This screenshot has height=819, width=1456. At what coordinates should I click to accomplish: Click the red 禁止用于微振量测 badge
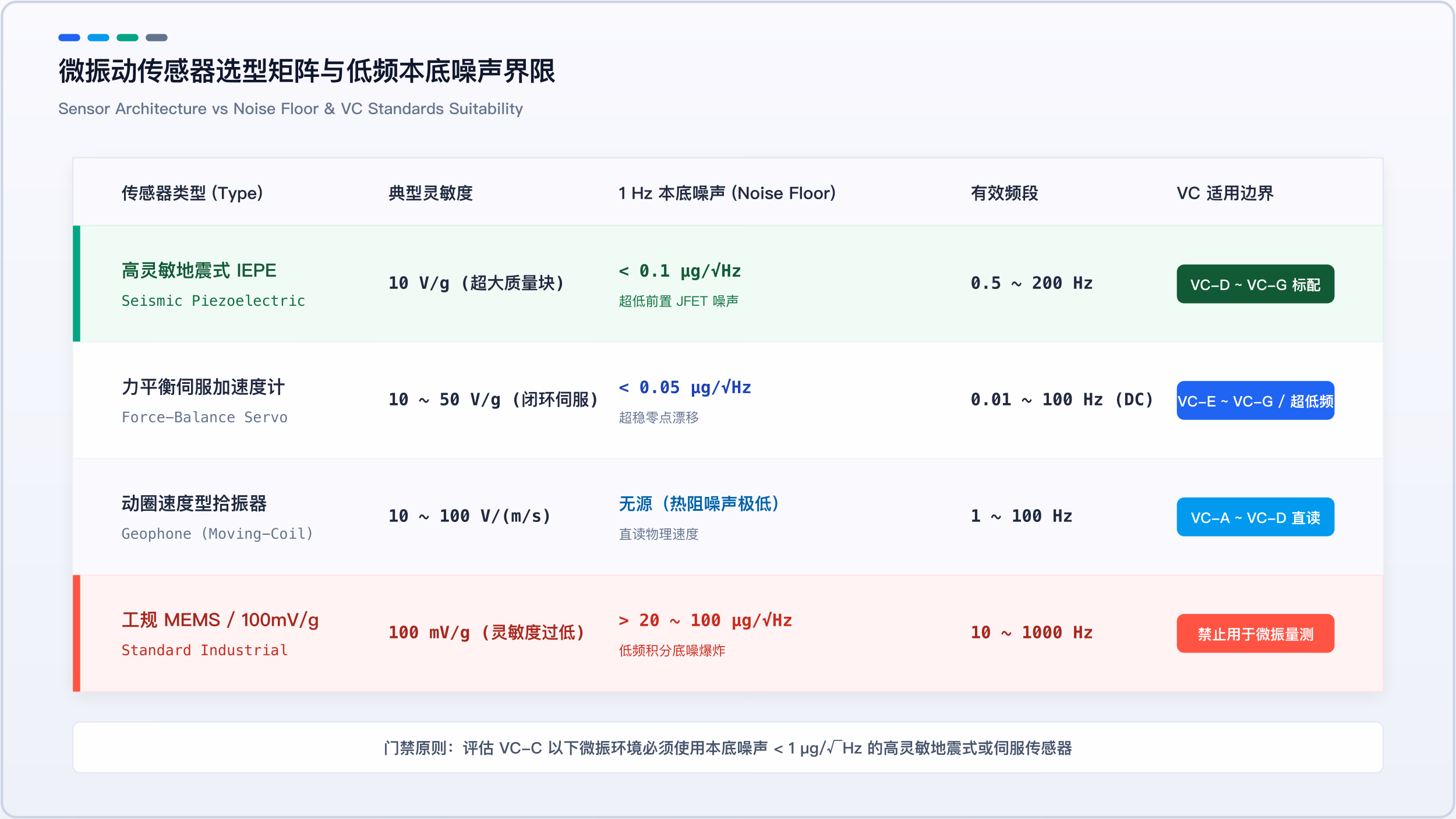coord(1255,634)
